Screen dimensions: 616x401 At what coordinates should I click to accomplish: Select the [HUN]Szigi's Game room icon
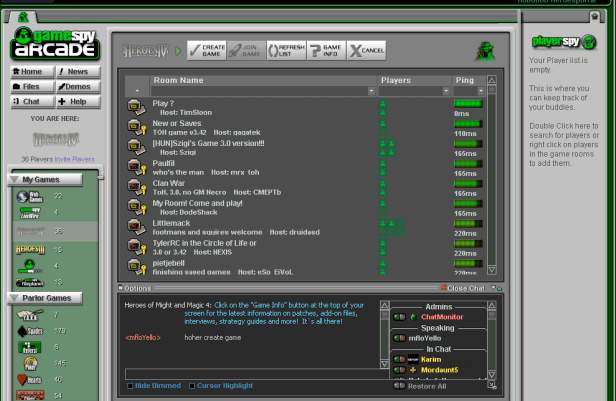(136, 147)
